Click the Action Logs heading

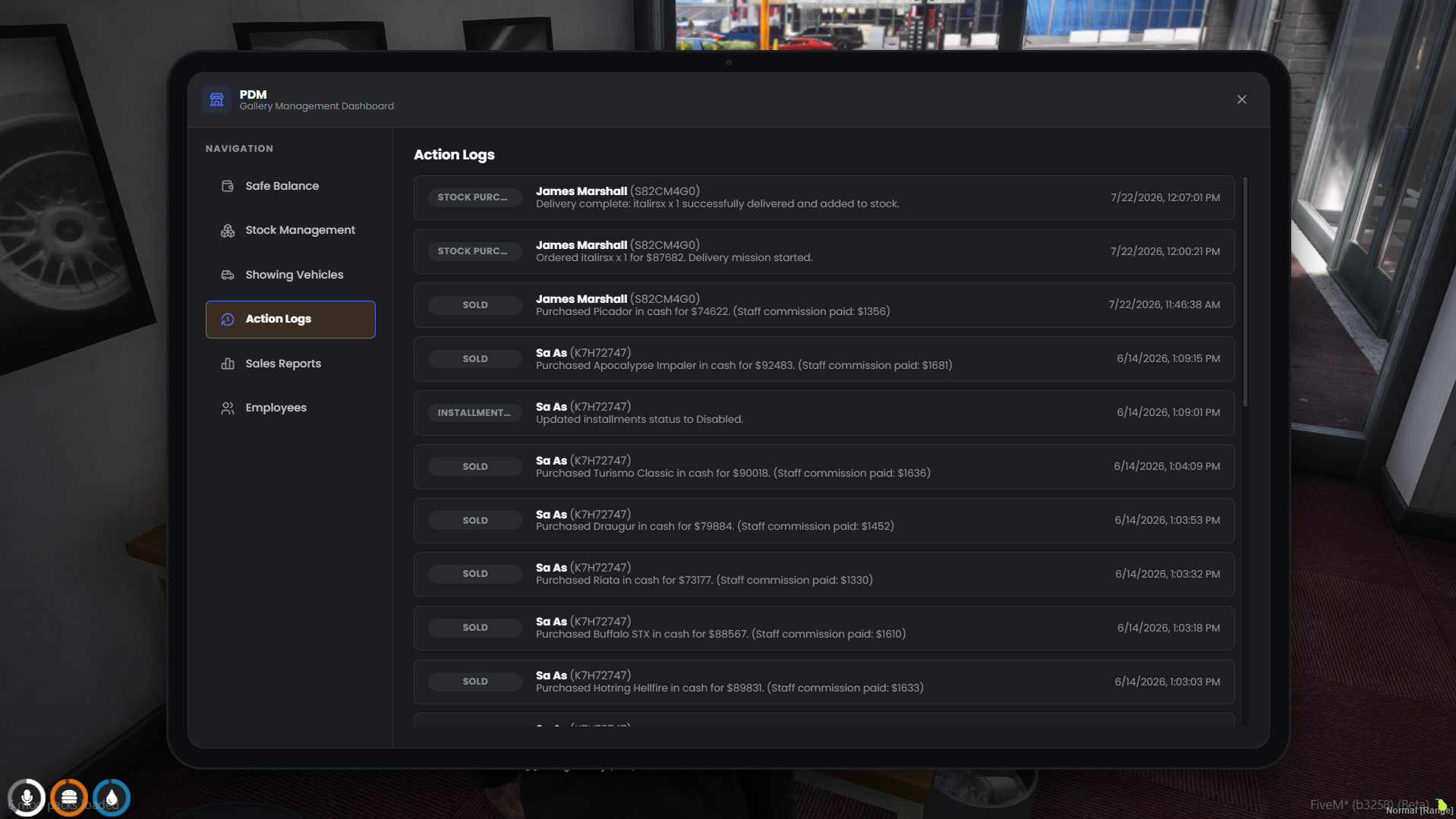[454, 155]
